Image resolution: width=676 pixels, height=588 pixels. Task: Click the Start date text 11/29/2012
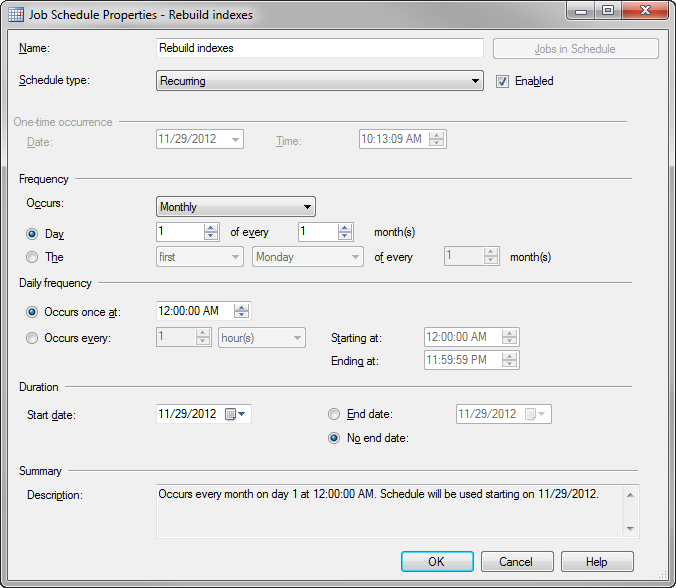pos(187,414)
